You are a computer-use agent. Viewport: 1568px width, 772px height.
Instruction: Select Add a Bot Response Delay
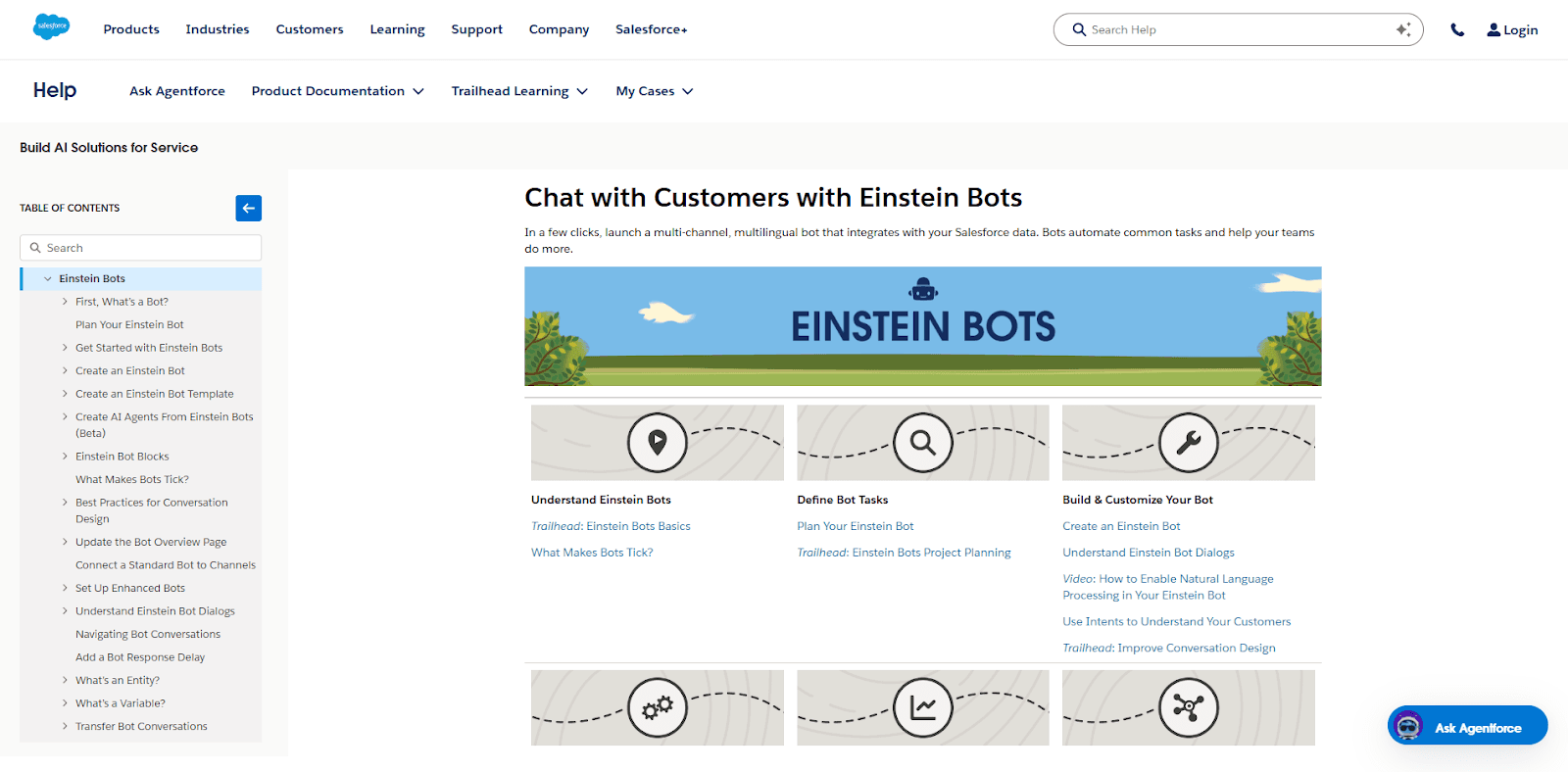140,657
